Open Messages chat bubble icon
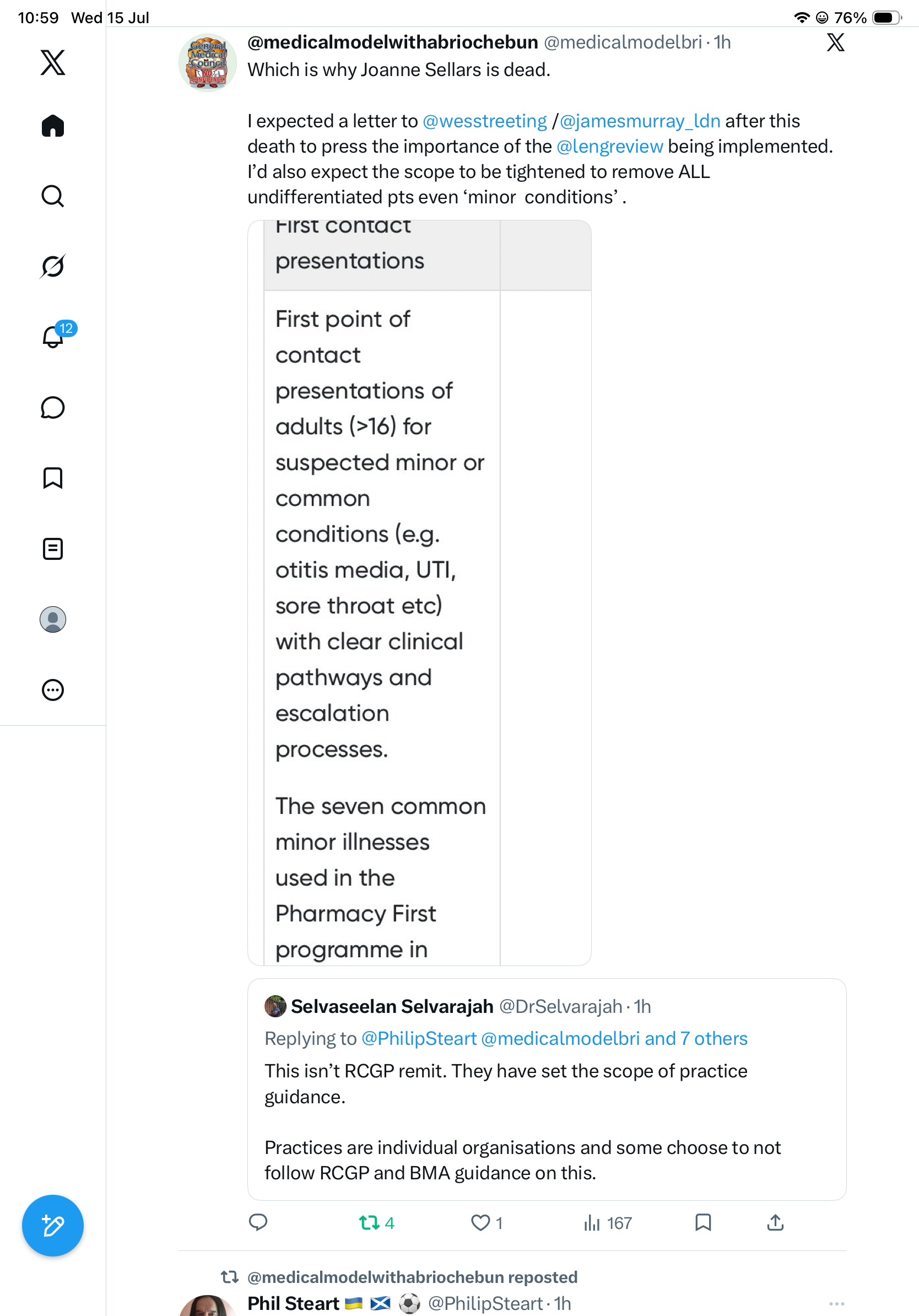 tap(53, 407)
